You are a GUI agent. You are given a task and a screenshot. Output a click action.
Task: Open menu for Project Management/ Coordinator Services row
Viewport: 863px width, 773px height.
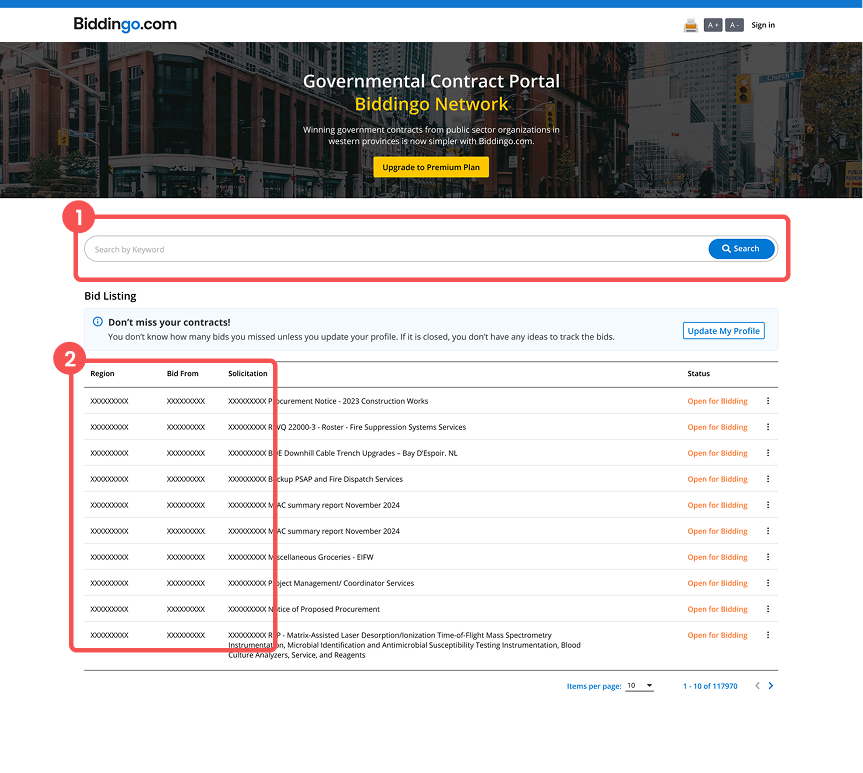pos(768,583)
